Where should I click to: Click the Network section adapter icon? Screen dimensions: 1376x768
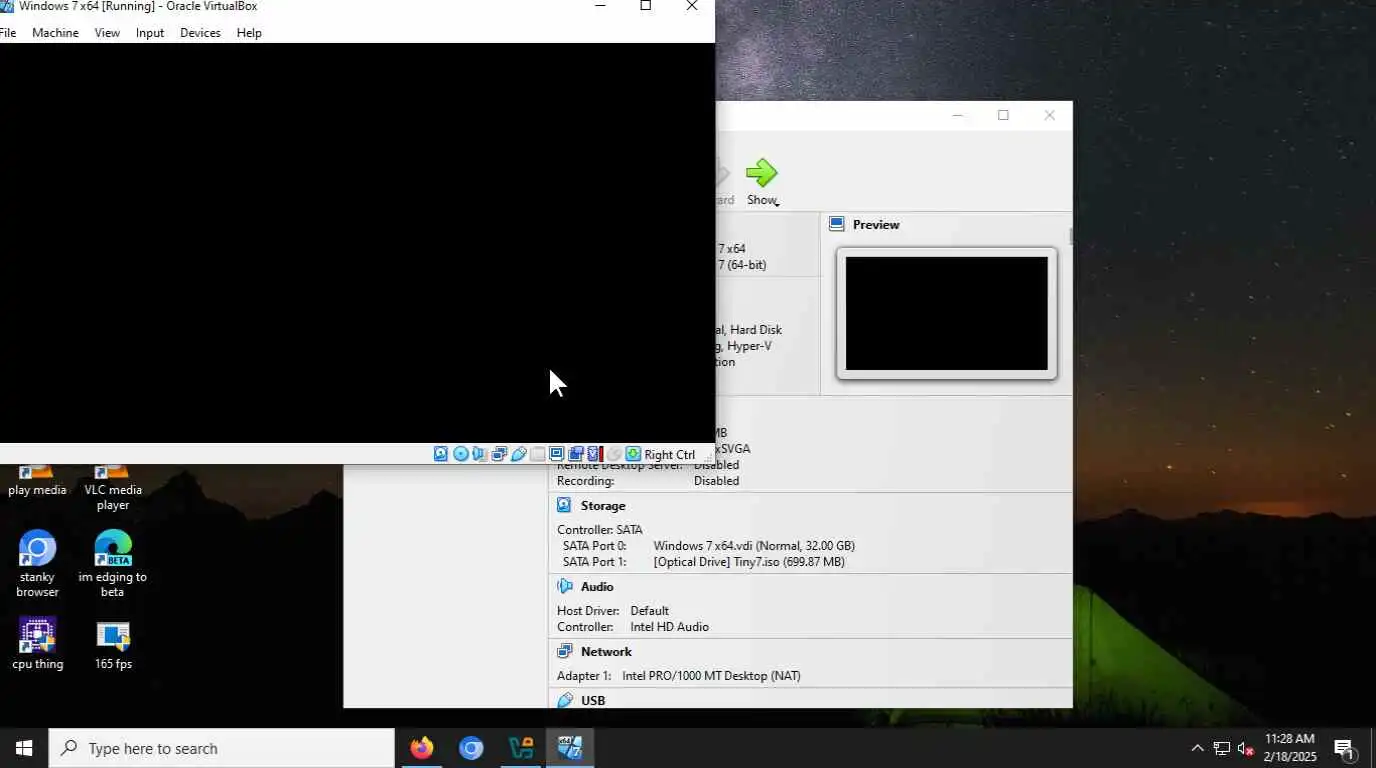tap(564, 651)
